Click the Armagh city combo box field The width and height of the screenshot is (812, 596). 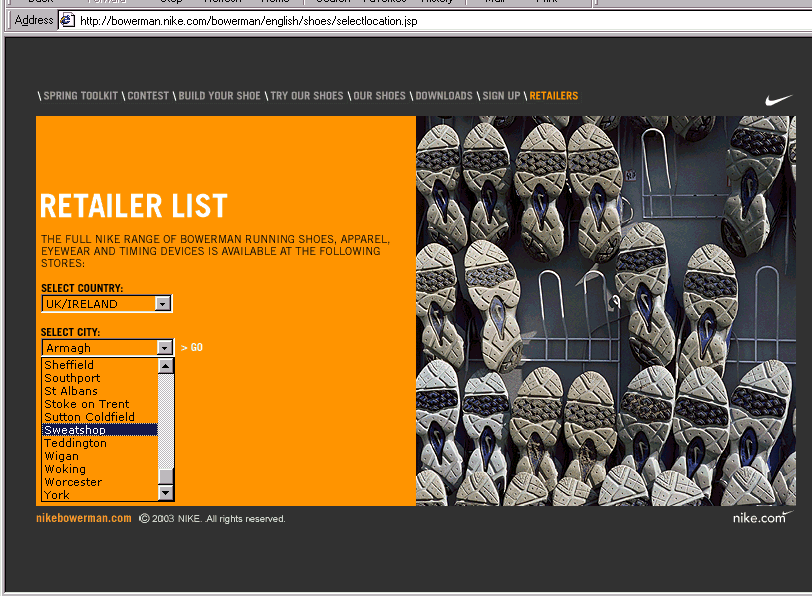coord(107,347)
